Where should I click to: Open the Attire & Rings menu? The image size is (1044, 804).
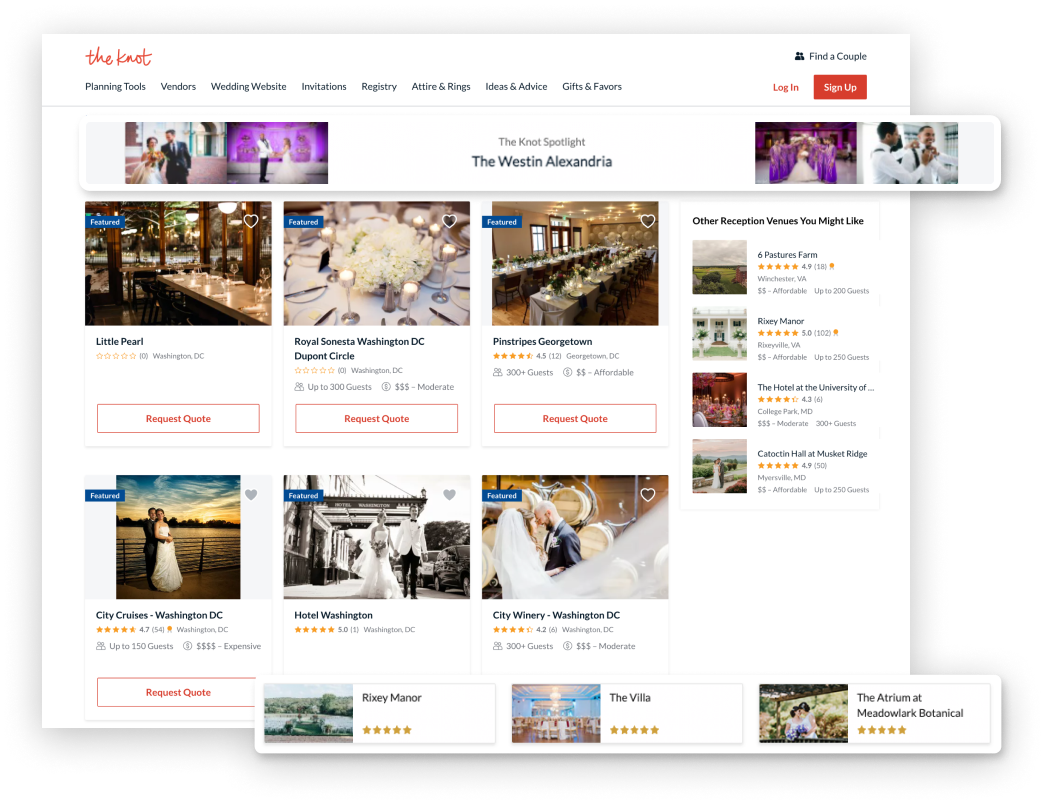click(441, 87)
